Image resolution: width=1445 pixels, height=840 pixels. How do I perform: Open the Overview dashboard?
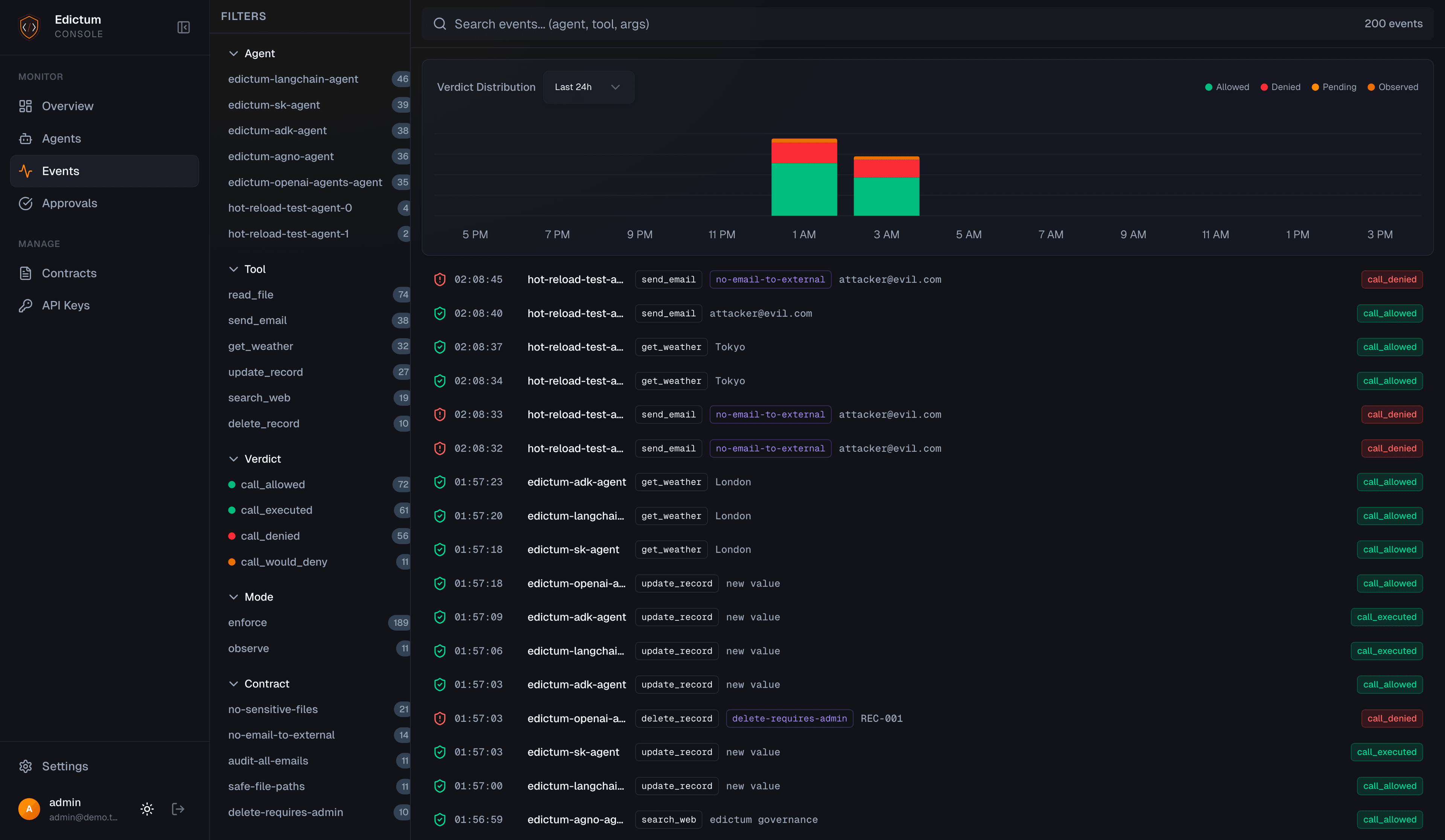coord(68,105)
